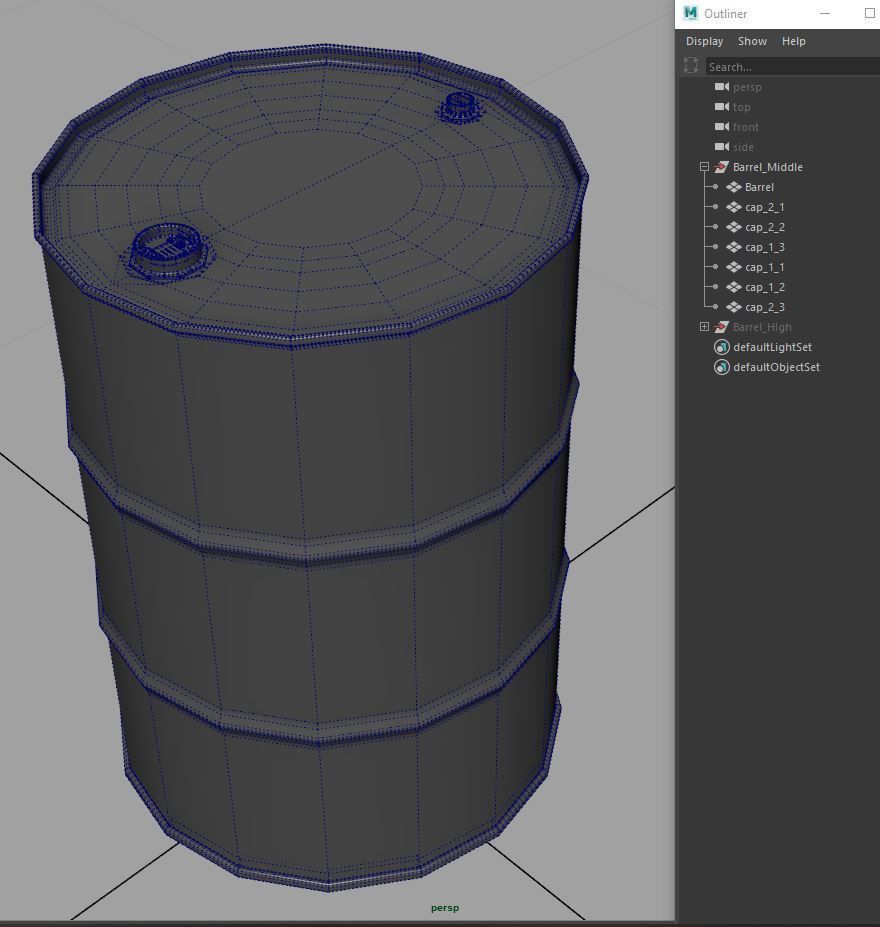Screen dimensions: 880x927
Task: Click the Outliner search field
Action: tap(792, 67)
